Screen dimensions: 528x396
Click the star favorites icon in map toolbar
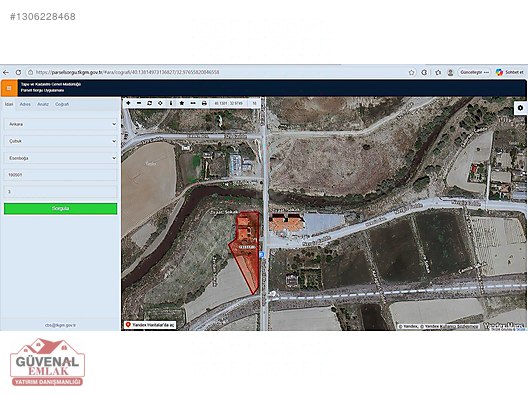(182, 103)
